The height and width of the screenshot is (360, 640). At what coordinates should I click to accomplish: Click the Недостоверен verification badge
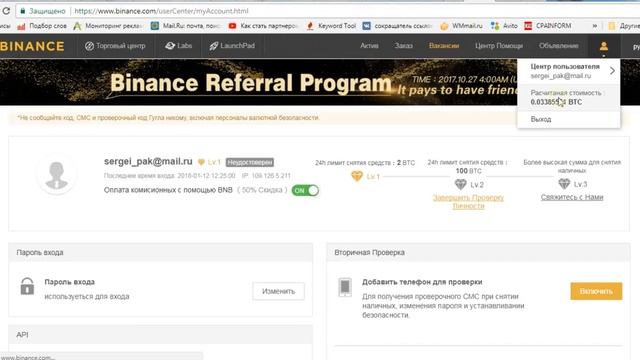250,162
